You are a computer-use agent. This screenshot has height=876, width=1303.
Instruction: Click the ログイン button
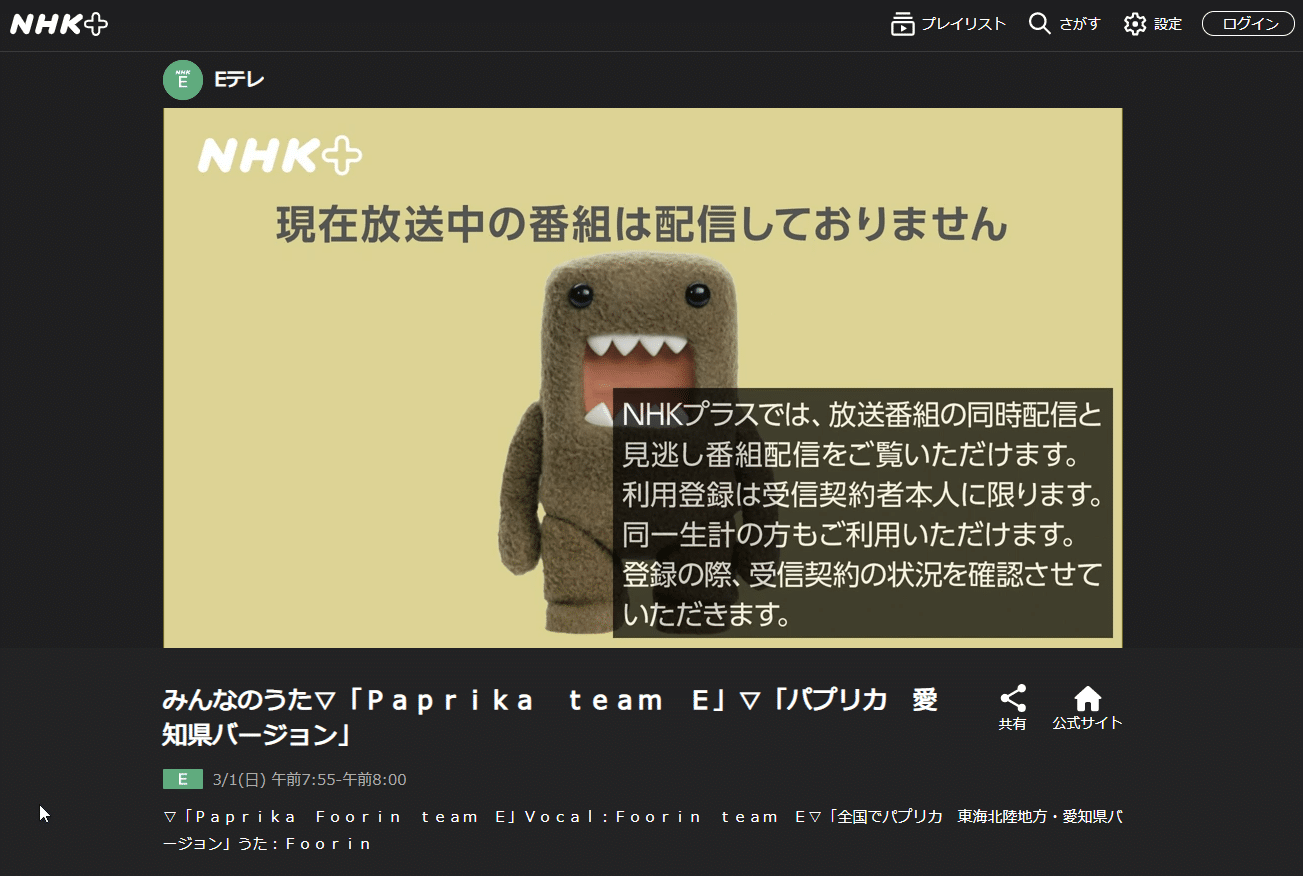click(1248, 24)
